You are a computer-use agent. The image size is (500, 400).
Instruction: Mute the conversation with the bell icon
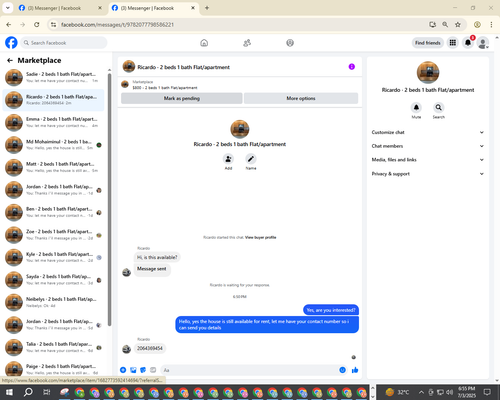pyautogui.click(x=416, y=108)
